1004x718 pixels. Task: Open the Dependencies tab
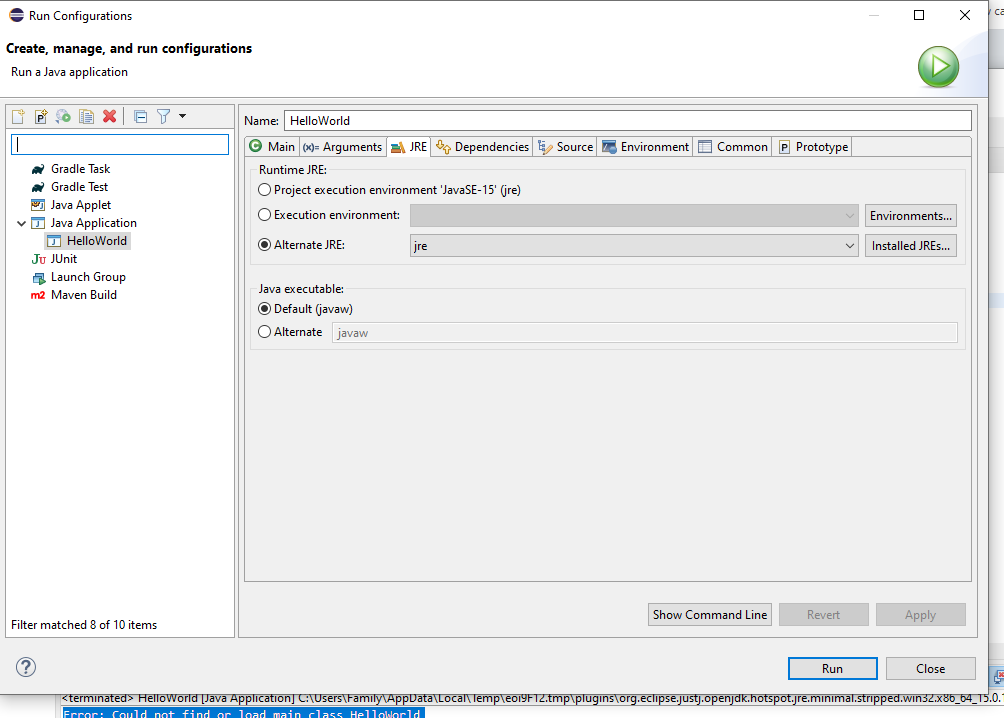(482, 147)
